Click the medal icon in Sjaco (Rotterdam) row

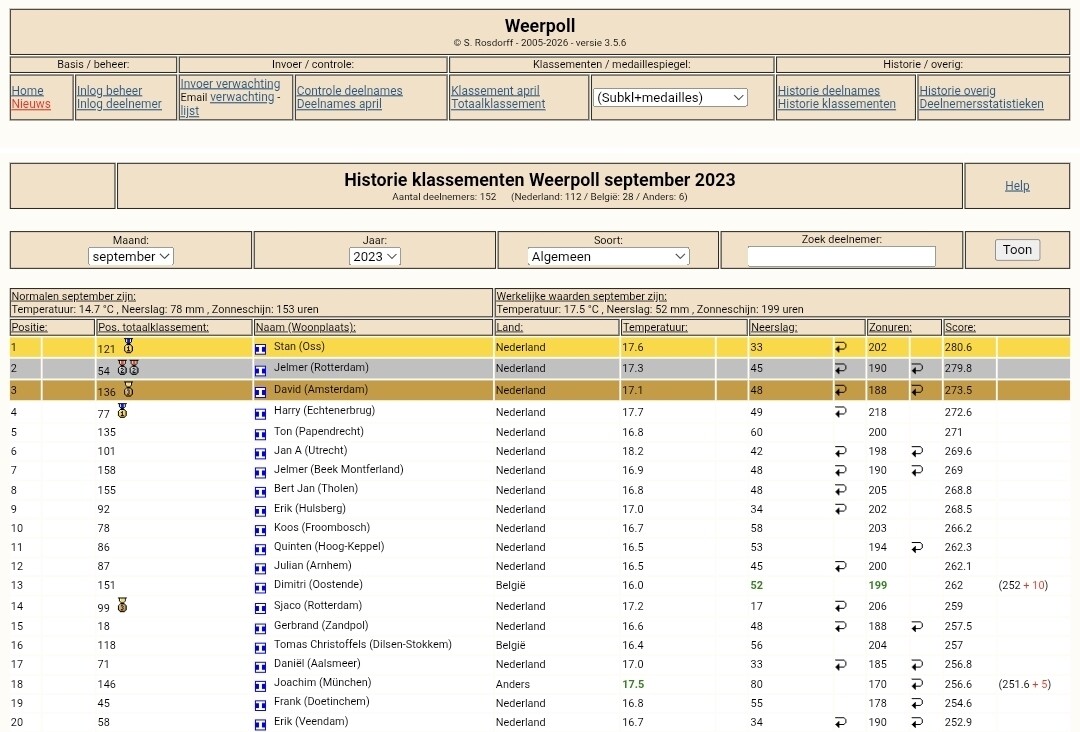pos(122,605)
